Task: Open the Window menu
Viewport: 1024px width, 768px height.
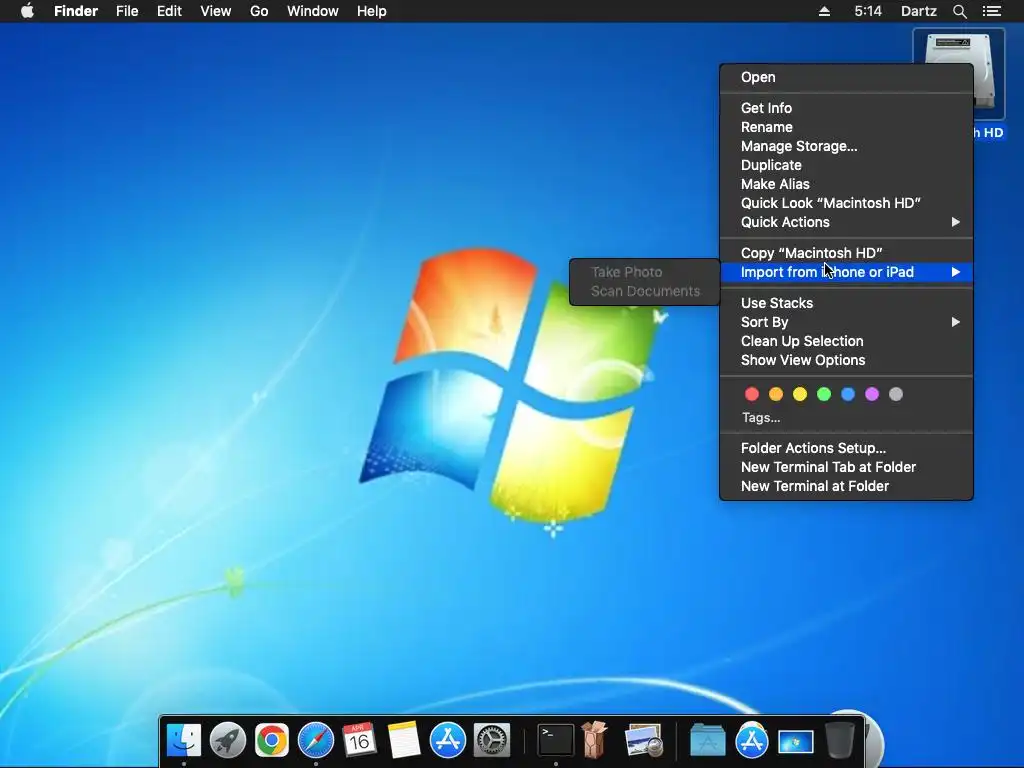Action: pos(313,11)
